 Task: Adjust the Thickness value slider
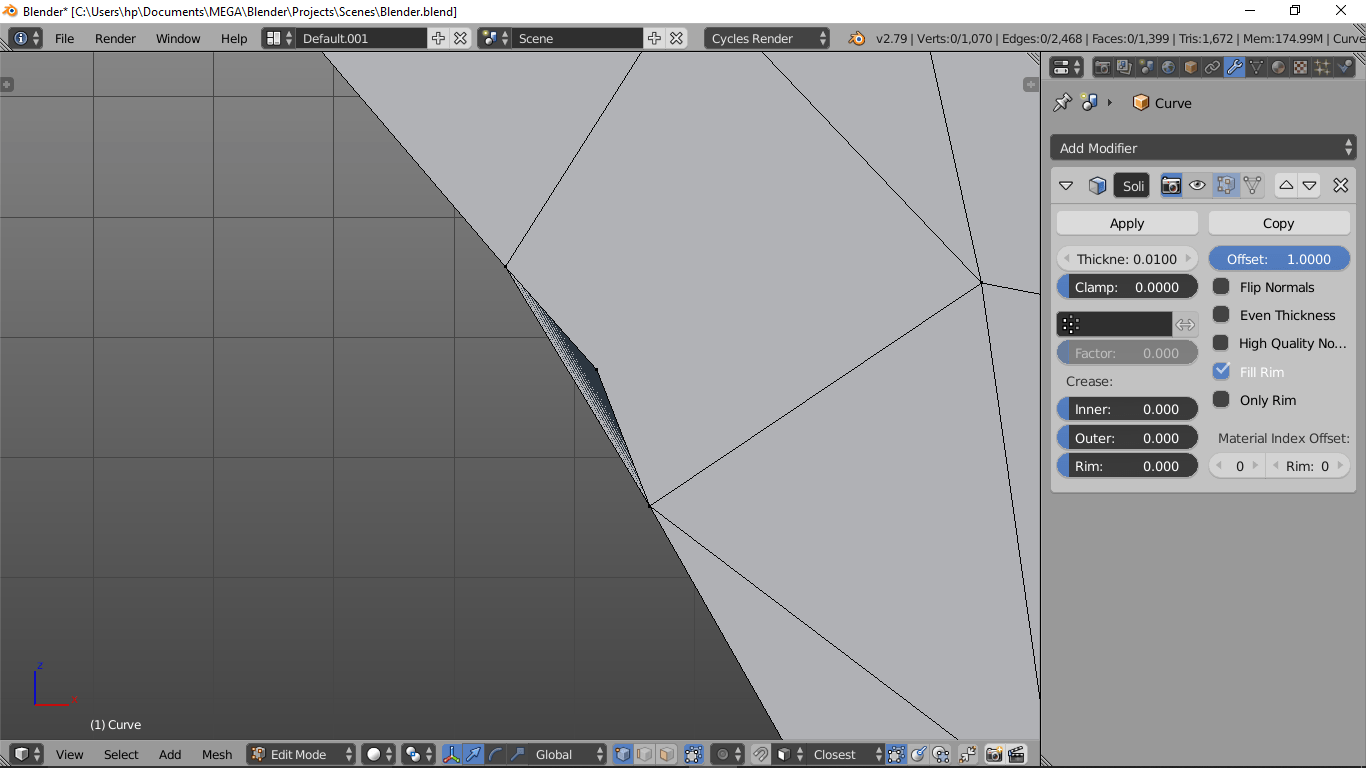pyautogui.click(x=1126, y=258)
